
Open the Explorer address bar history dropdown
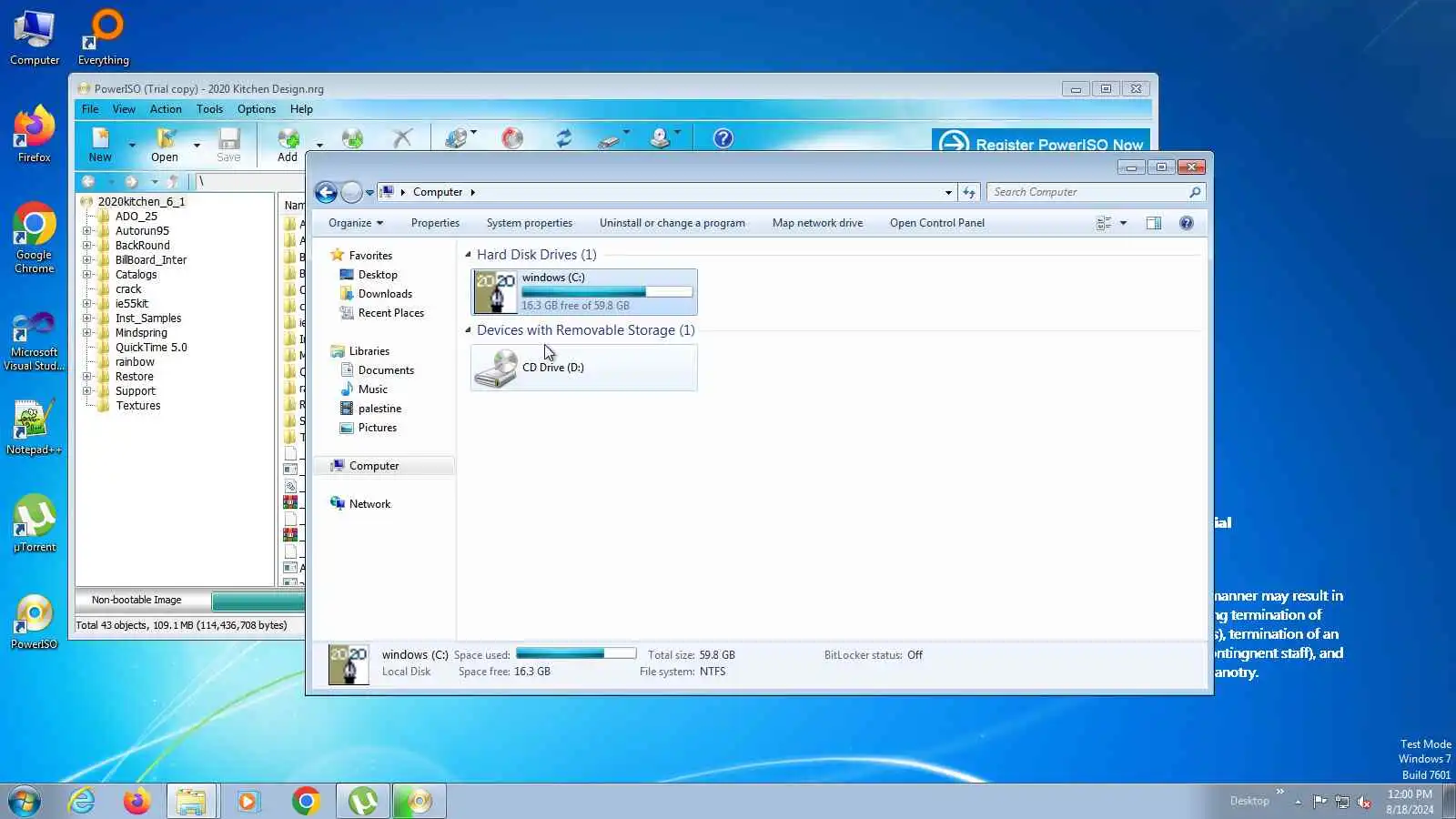point(948,192)
